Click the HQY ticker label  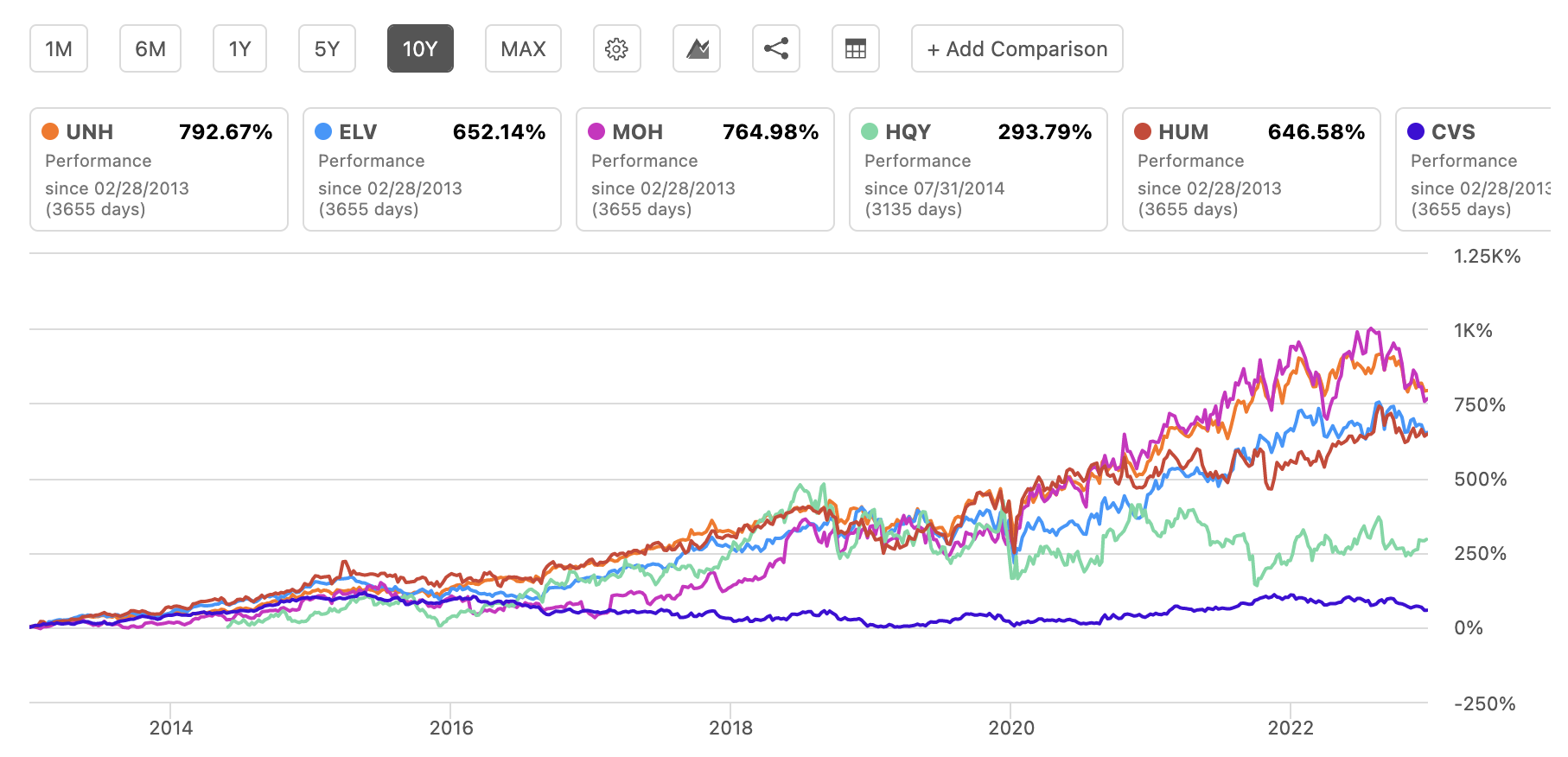click(x=908, y=132)
